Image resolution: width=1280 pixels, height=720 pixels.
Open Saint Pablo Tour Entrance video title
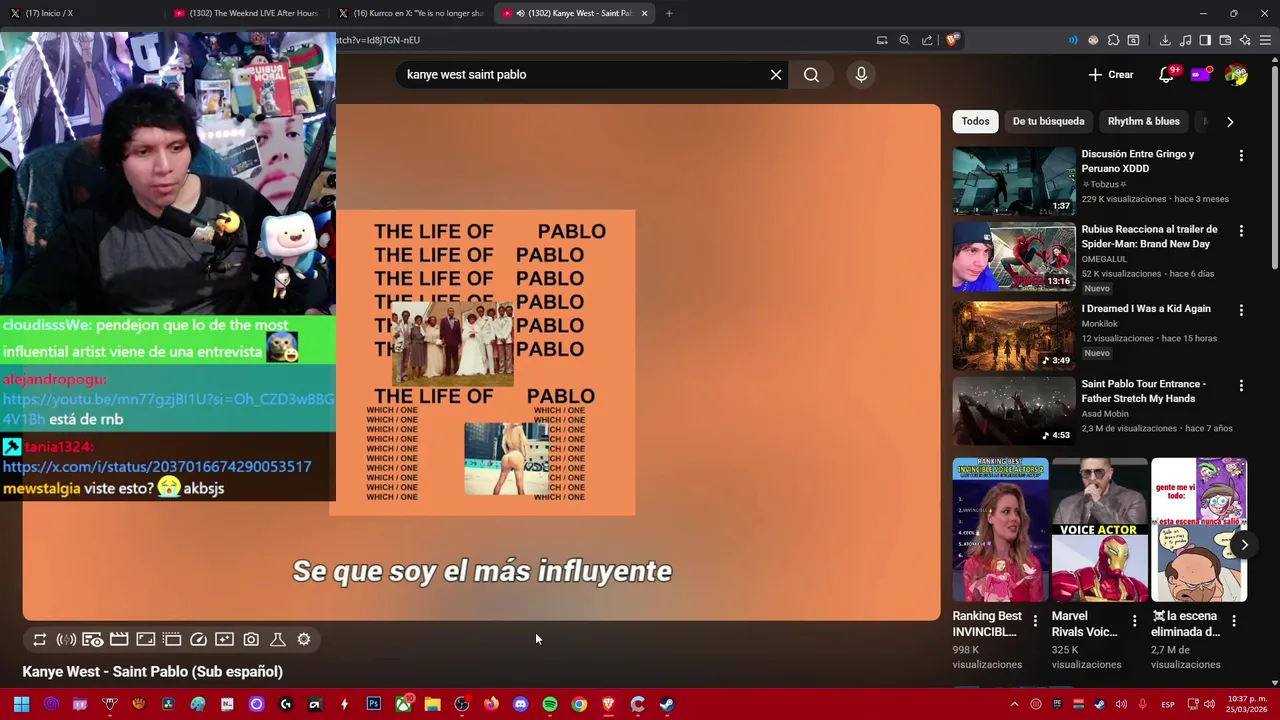[x=1143, y=391]
